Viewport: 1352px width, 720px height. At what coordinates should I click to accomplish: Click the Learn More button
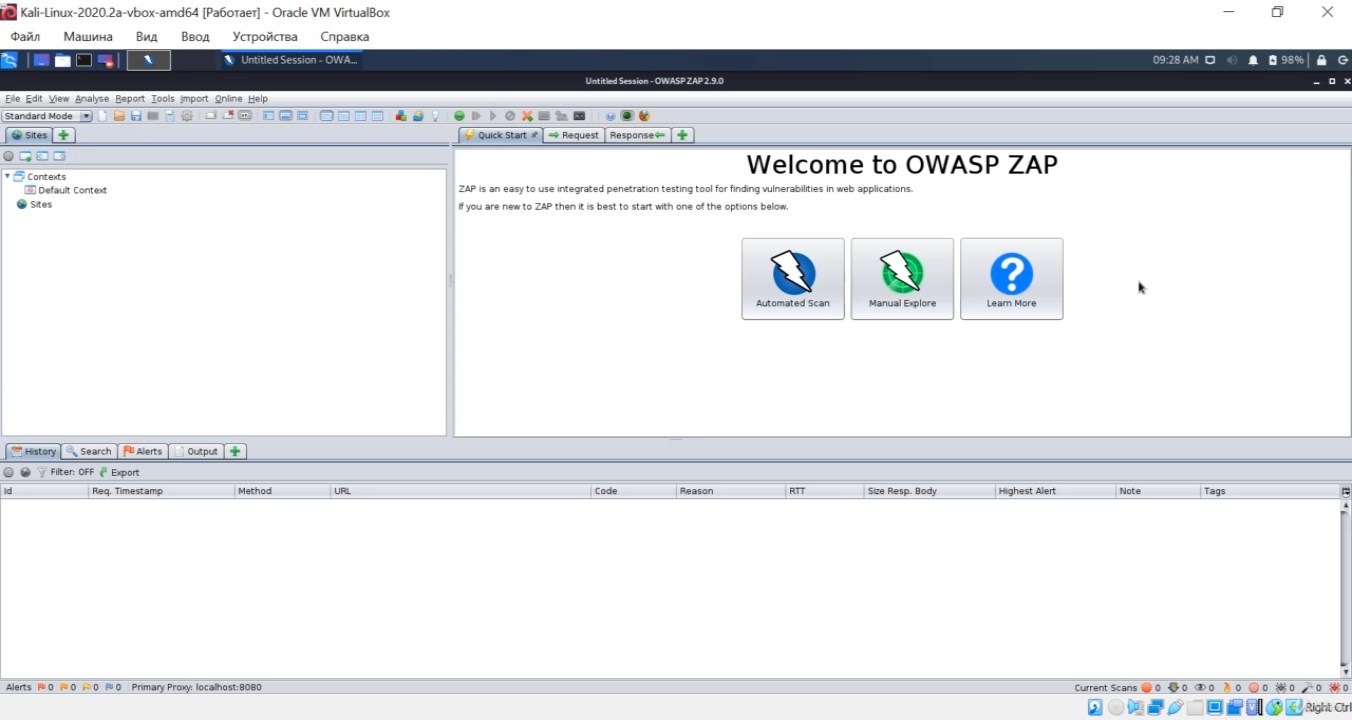[x=1011, y=279]
